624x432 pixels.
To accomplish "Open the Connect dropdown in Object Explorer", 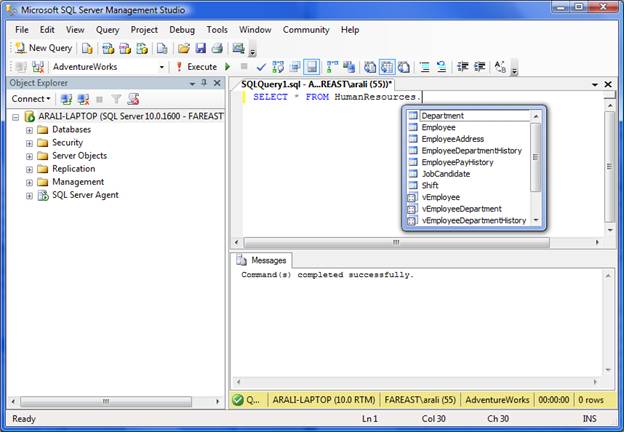I will 31,99.
